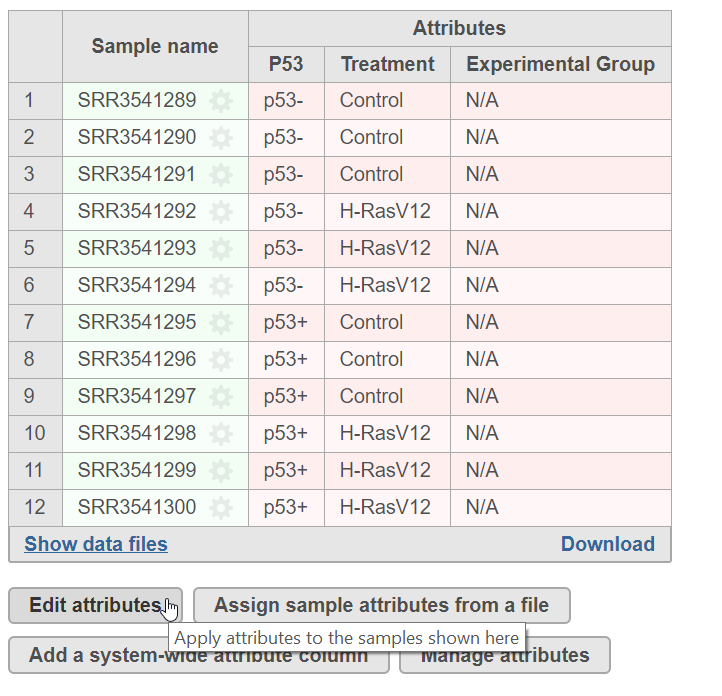Screen dimensions: 722x696
Task: Open gear options for sample SRR3541290
Action: coord(221,138)
